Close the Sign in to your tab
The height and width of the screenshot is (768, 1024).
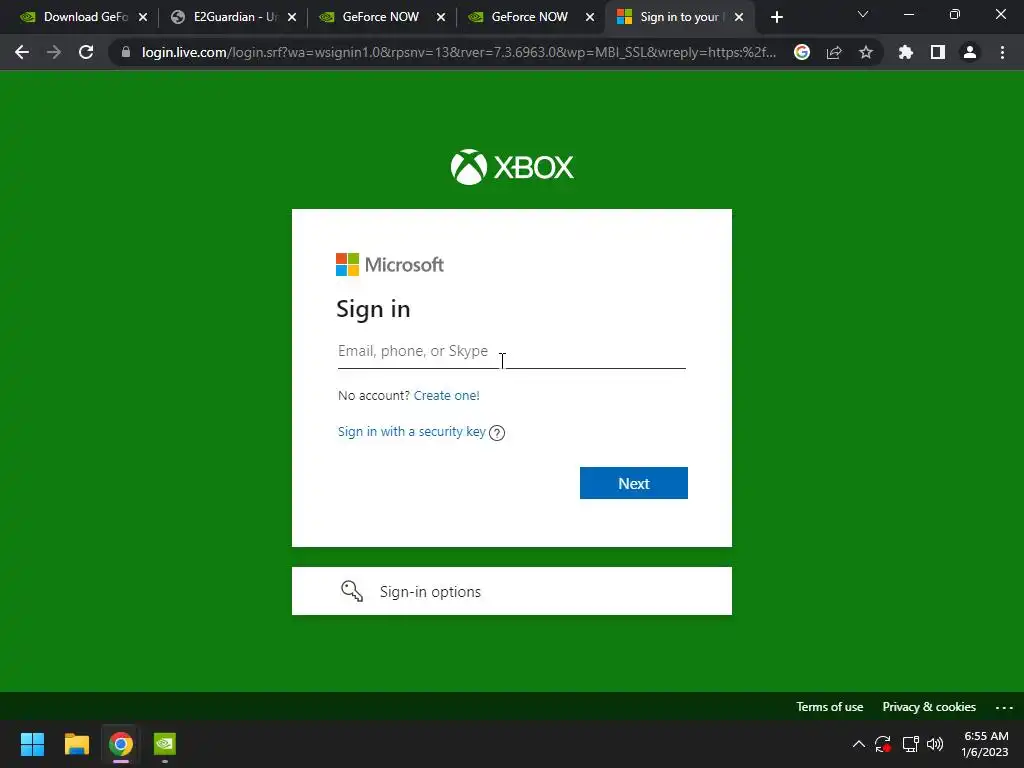click(739, 17)
